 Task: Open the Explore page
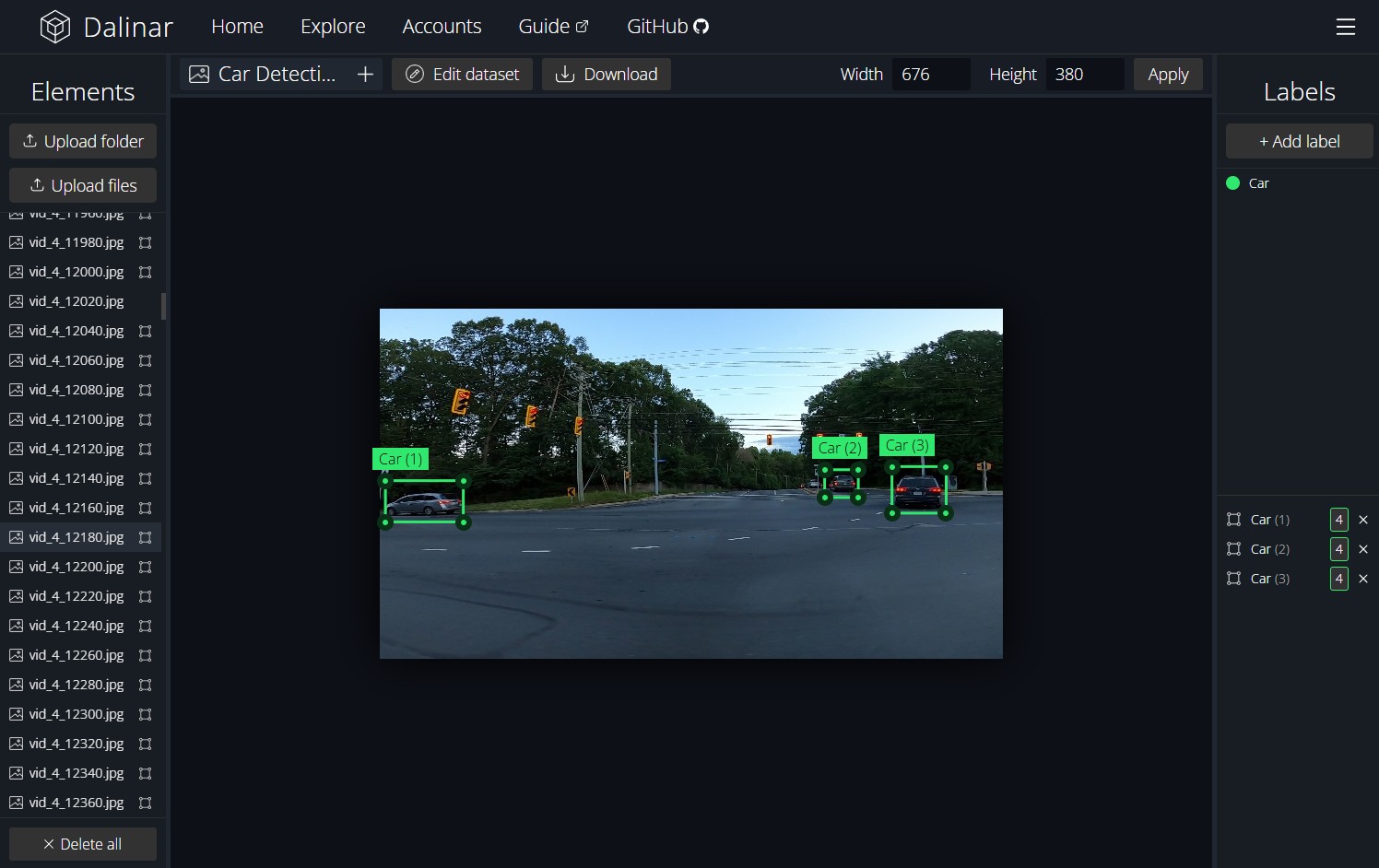point(333,26)
